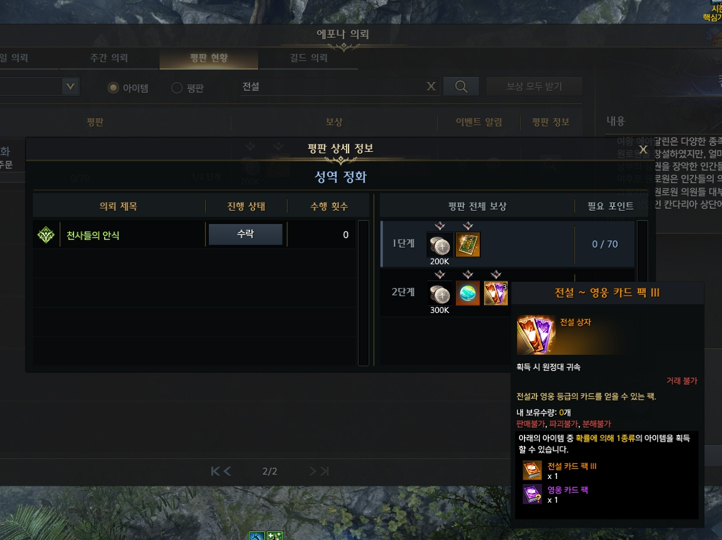Viewport: 722px width, 540px height.
Task: Switch to 주간 의뢰 tab
Action: tap(109, 58)
